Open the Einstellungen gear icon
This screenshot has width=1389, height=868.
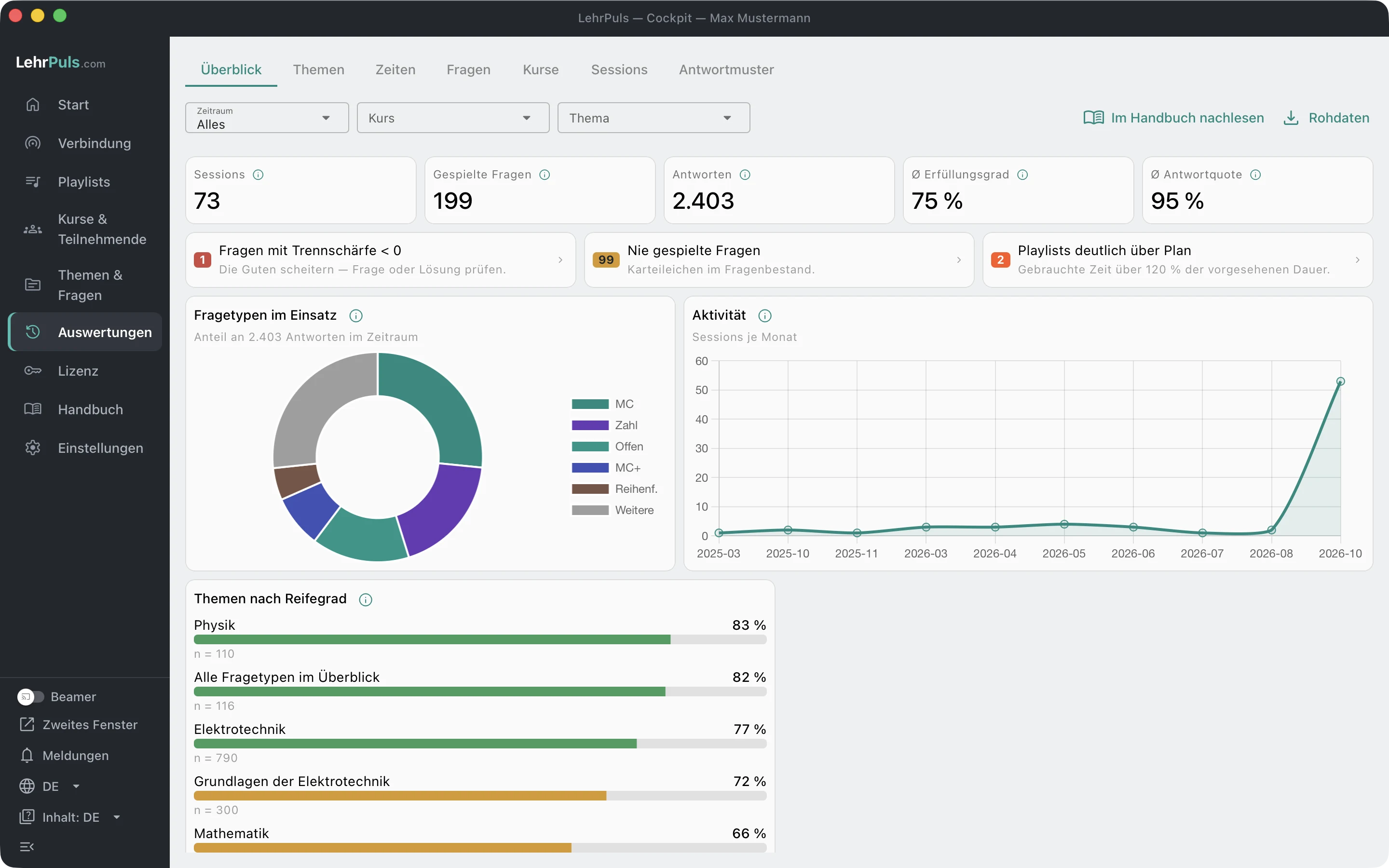[33, 448]
